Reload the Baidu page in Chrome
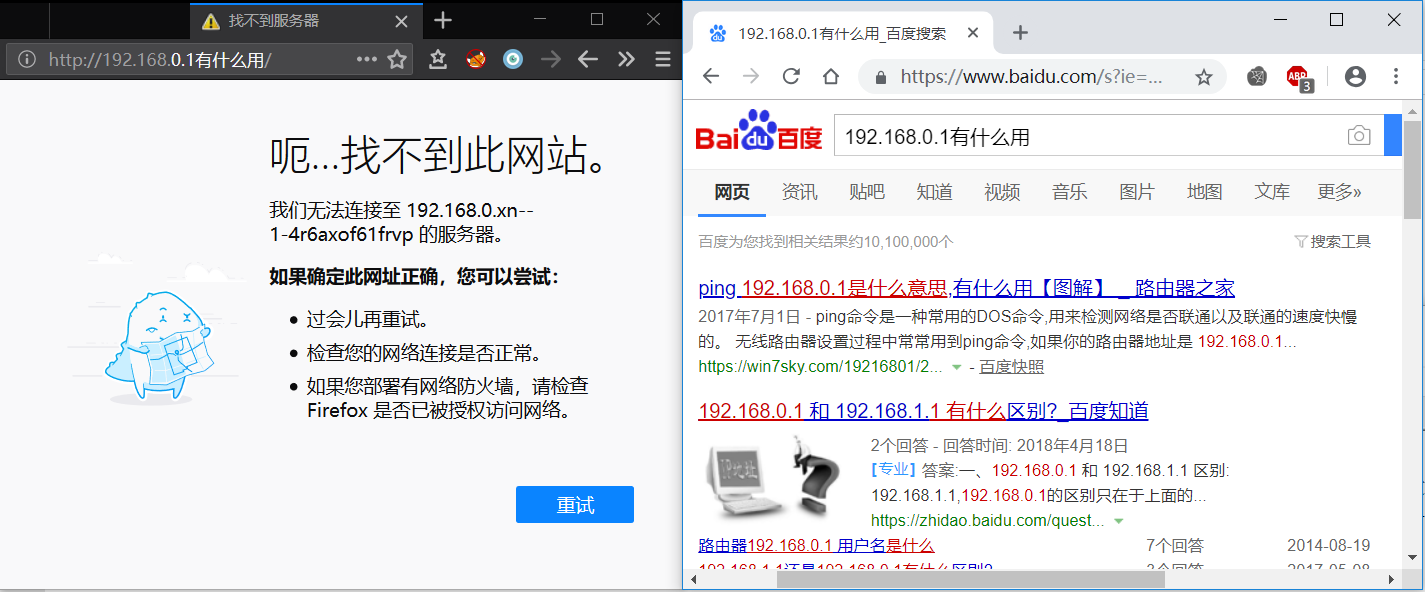This screenshot has width=1425, height=592. tap(791, 77)
